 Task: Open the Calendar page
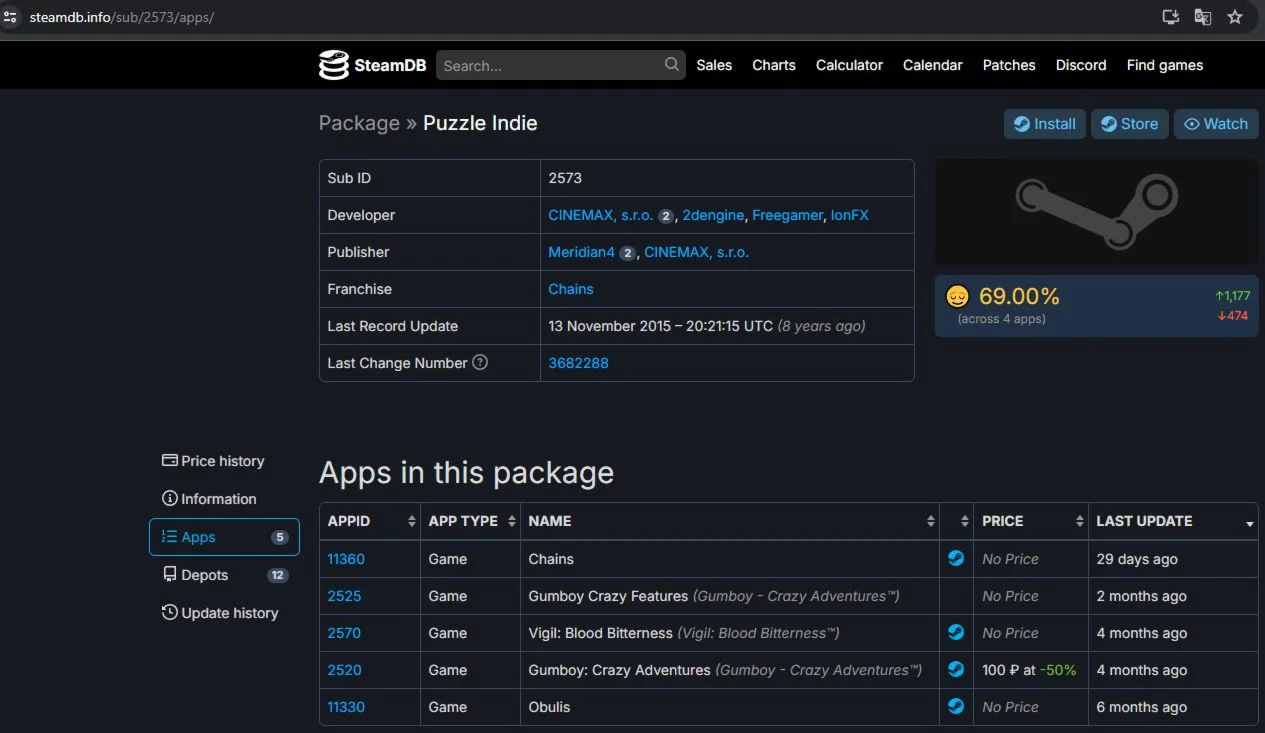tap(932, 65)
